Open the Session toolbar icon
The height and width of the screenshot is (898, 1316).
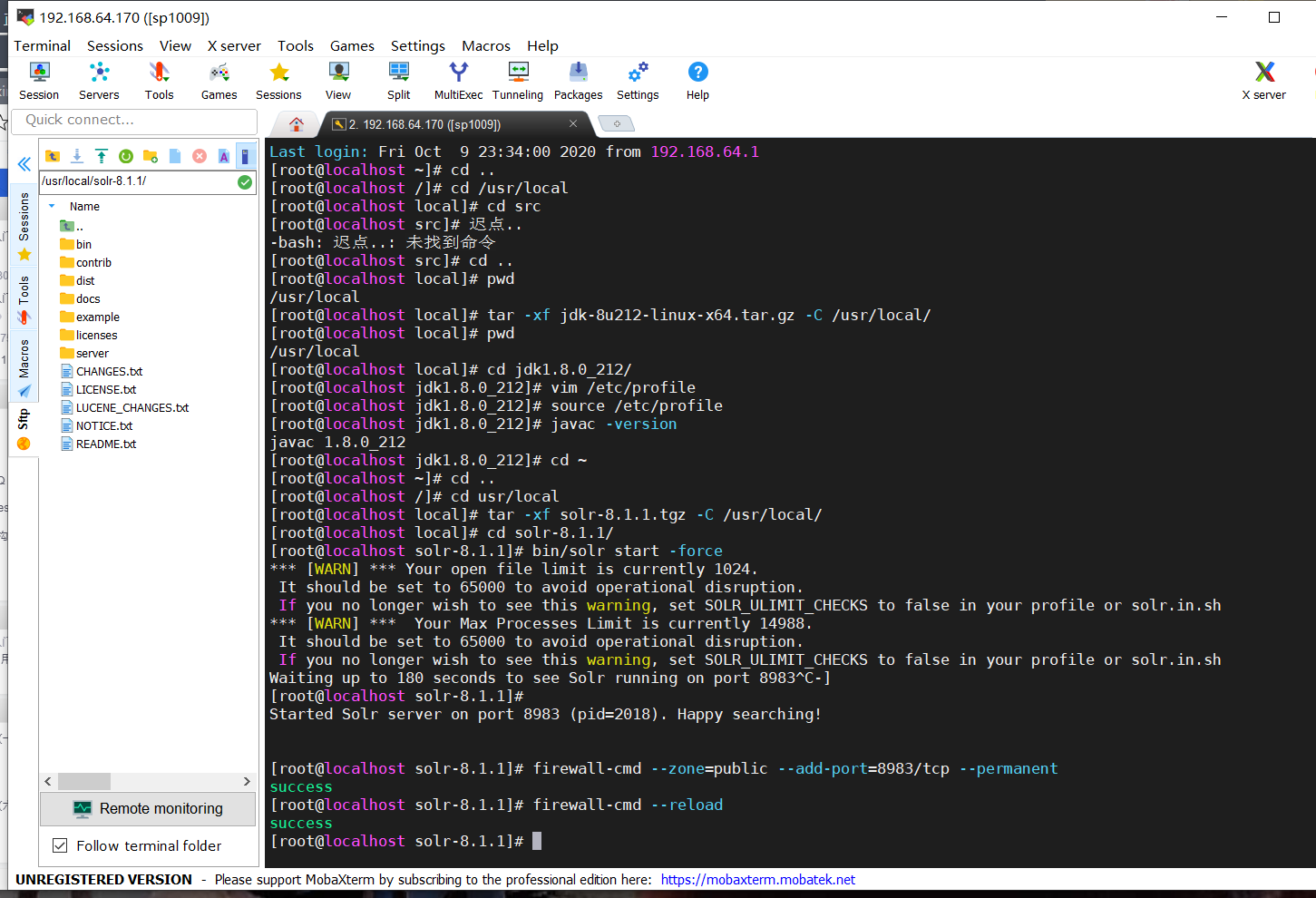tap(39, 81)
